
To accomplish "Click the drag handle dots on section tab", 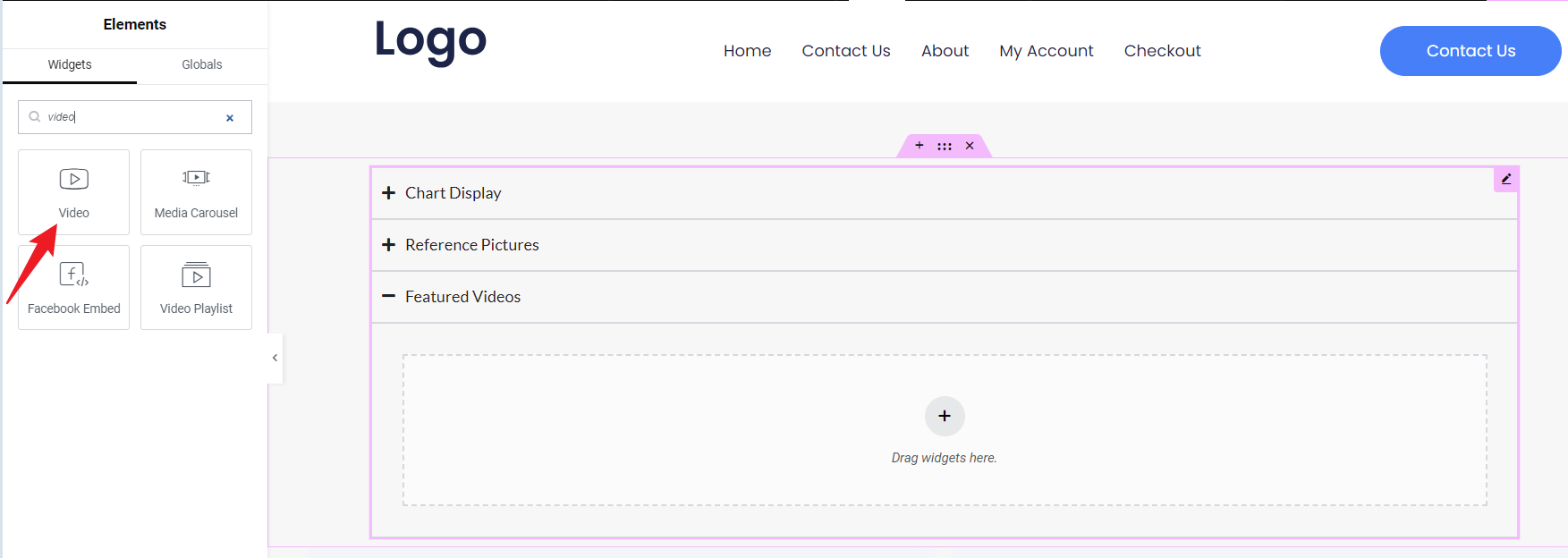I will coord(945,146).
